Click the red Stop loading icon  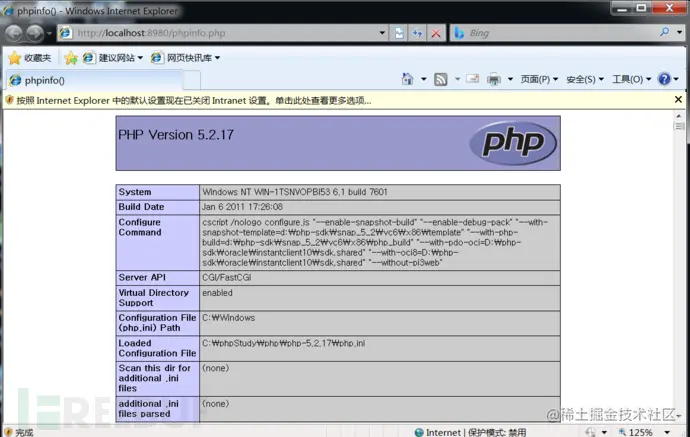pos(436,33)
